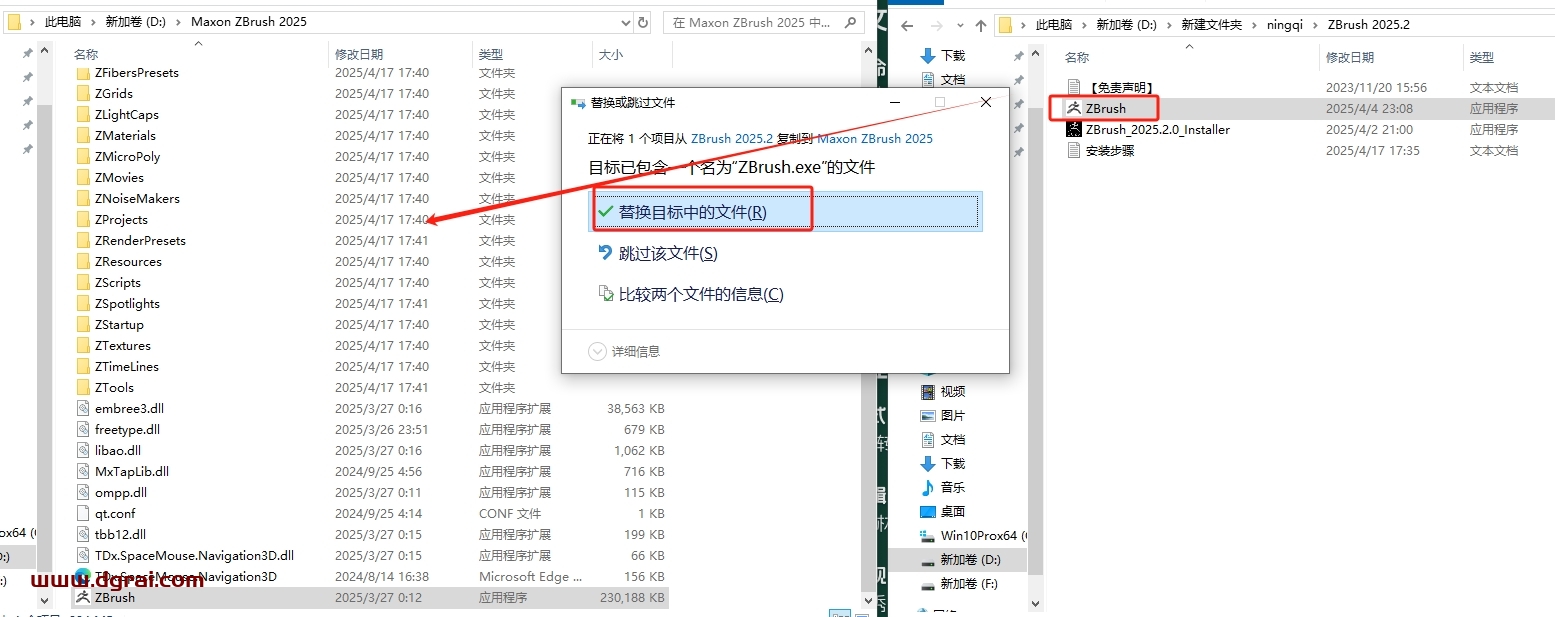The width and height of the screenshot is (1555, 617).
Task: Click ZBrush app icon in ZBrush 2025.2 window
Action: pos(1074,108)
